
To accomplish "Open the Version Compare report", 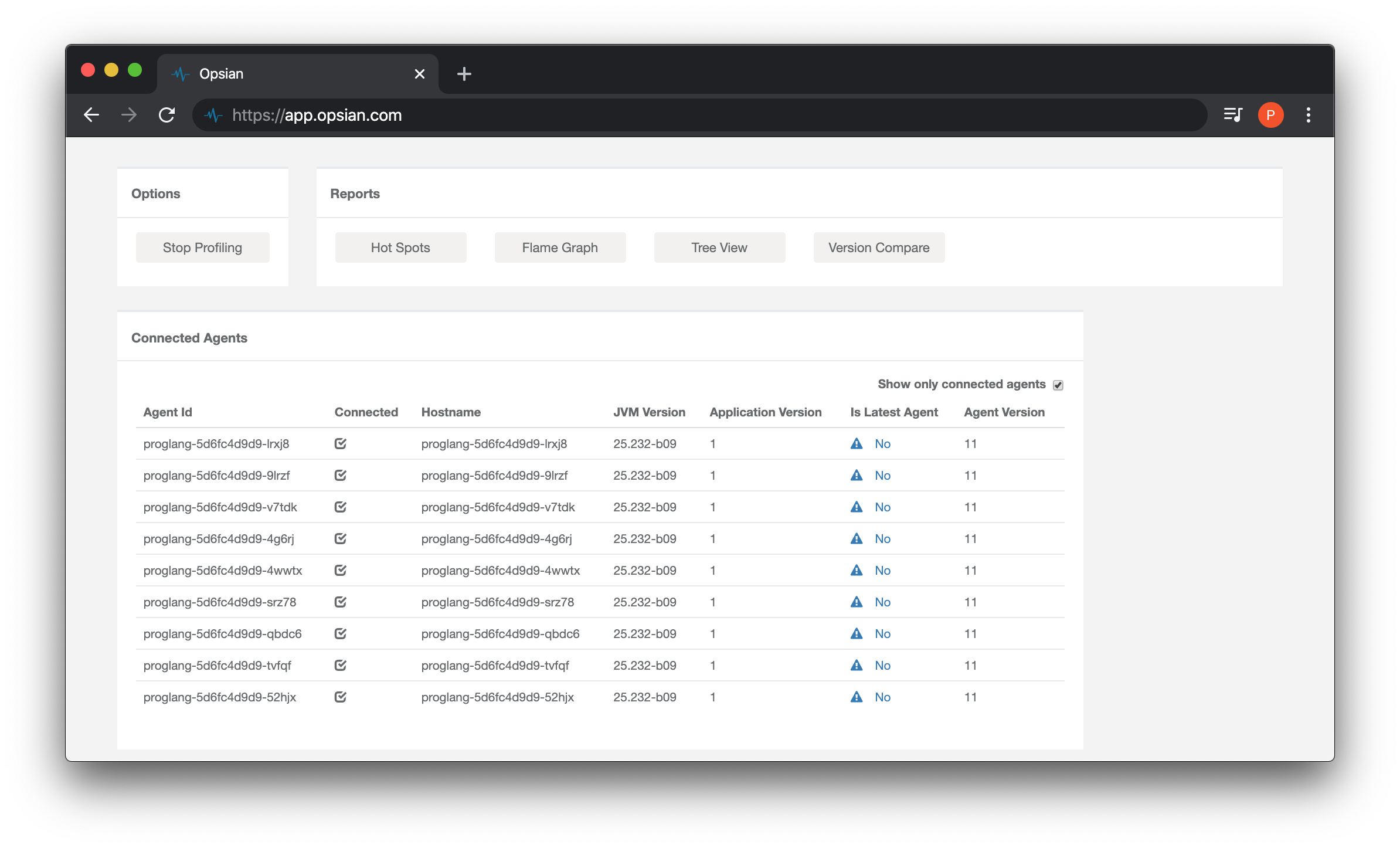I will coord(877,247).
